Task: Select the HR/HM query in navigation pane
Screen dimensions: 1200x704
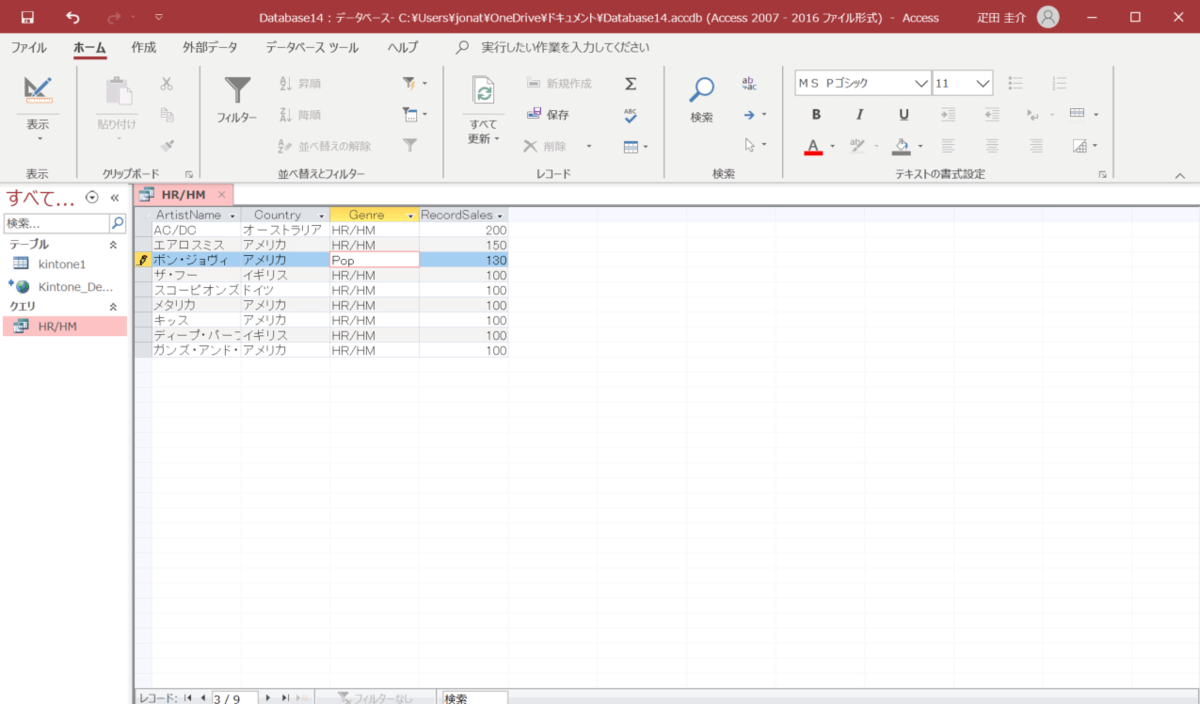Action: (64, 326)
